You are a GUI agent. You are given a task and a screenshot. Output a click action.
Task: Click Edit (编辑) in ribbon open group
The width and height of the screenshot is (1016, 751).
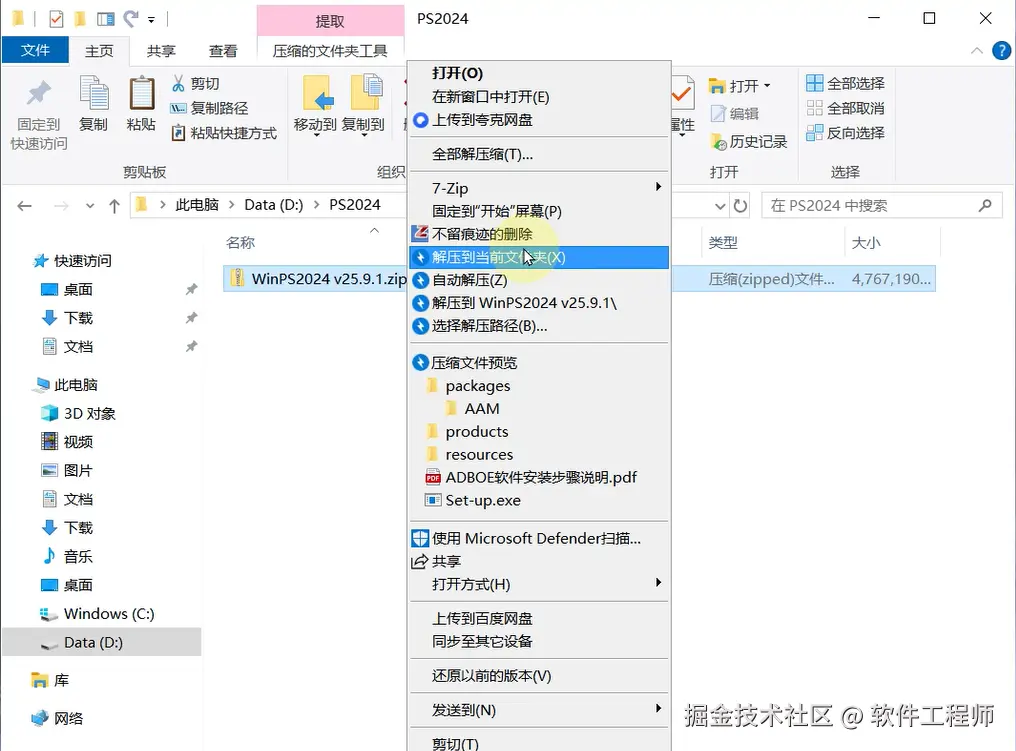[x=735, y=114]
